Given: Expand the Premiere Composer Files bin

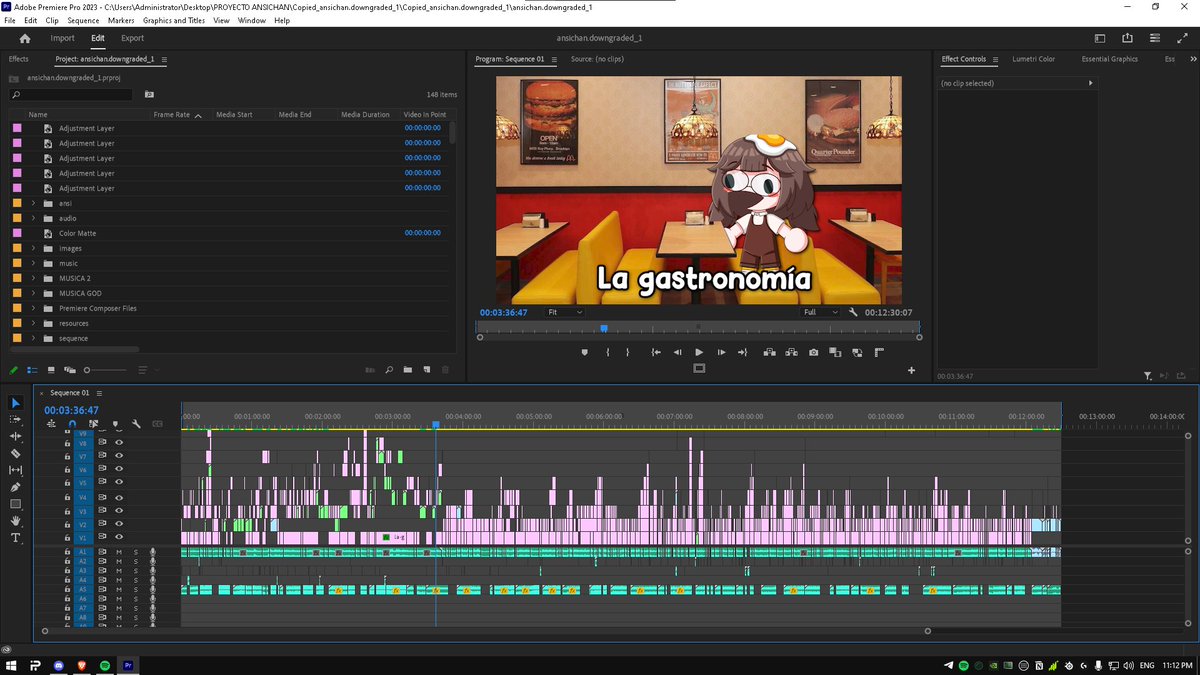Looking at the screenshot, I should pos(33,308).
